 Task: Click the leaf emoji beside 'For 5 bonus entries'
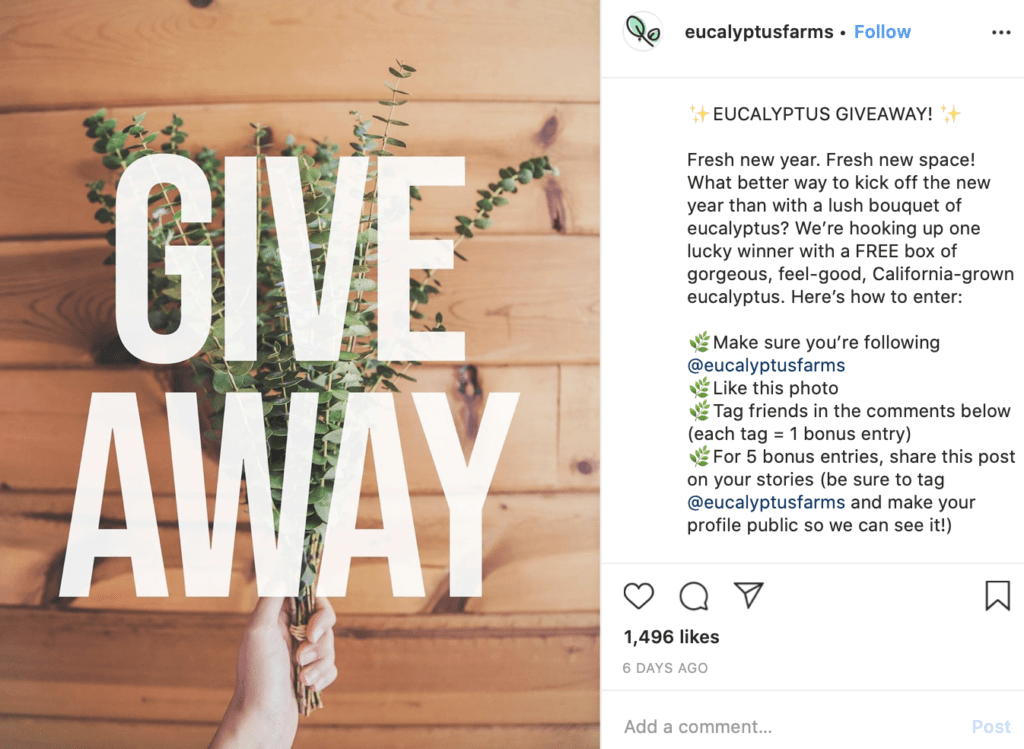(699, 456)
